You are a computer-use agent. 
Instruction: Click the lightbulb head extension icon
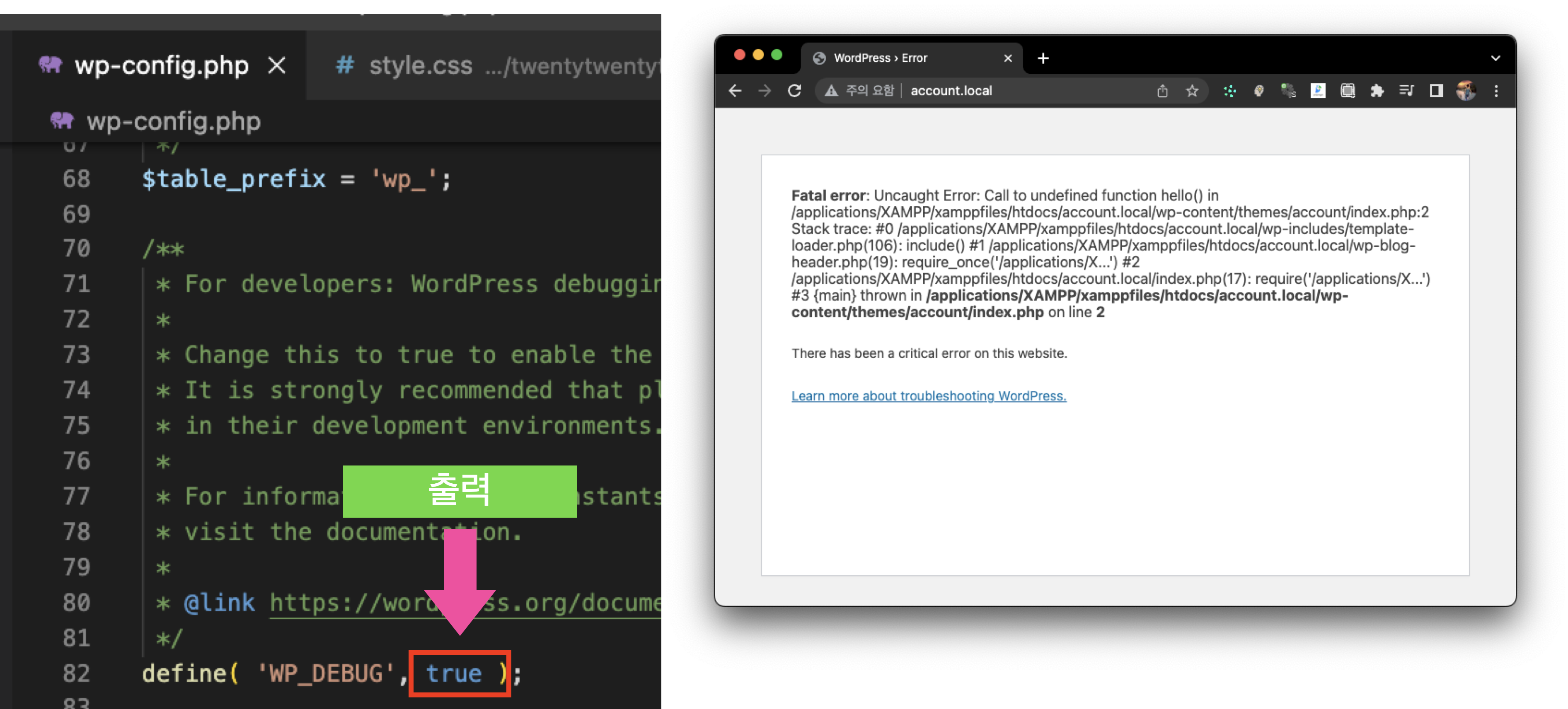click(x=1259, y=91)
